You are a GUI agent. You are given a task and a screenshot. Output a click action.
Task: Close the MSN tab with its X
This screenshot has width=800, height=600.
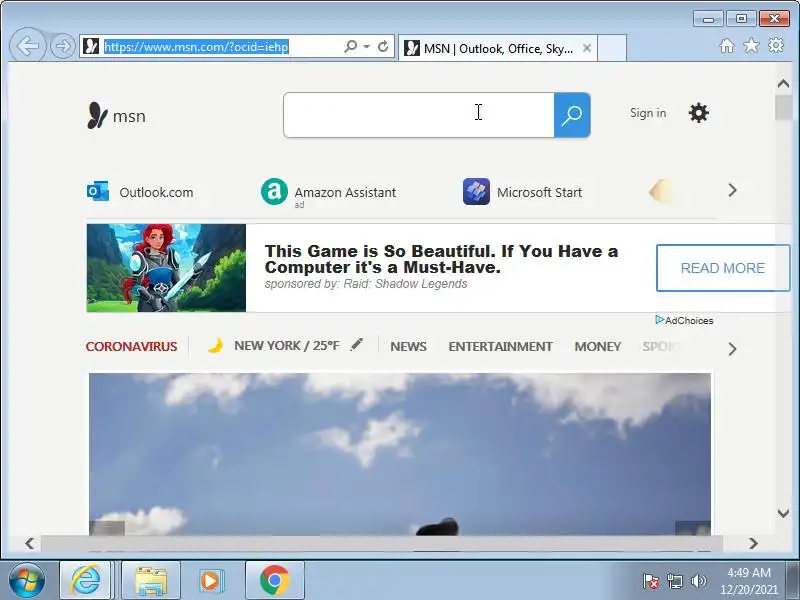[x=587, y=48]
